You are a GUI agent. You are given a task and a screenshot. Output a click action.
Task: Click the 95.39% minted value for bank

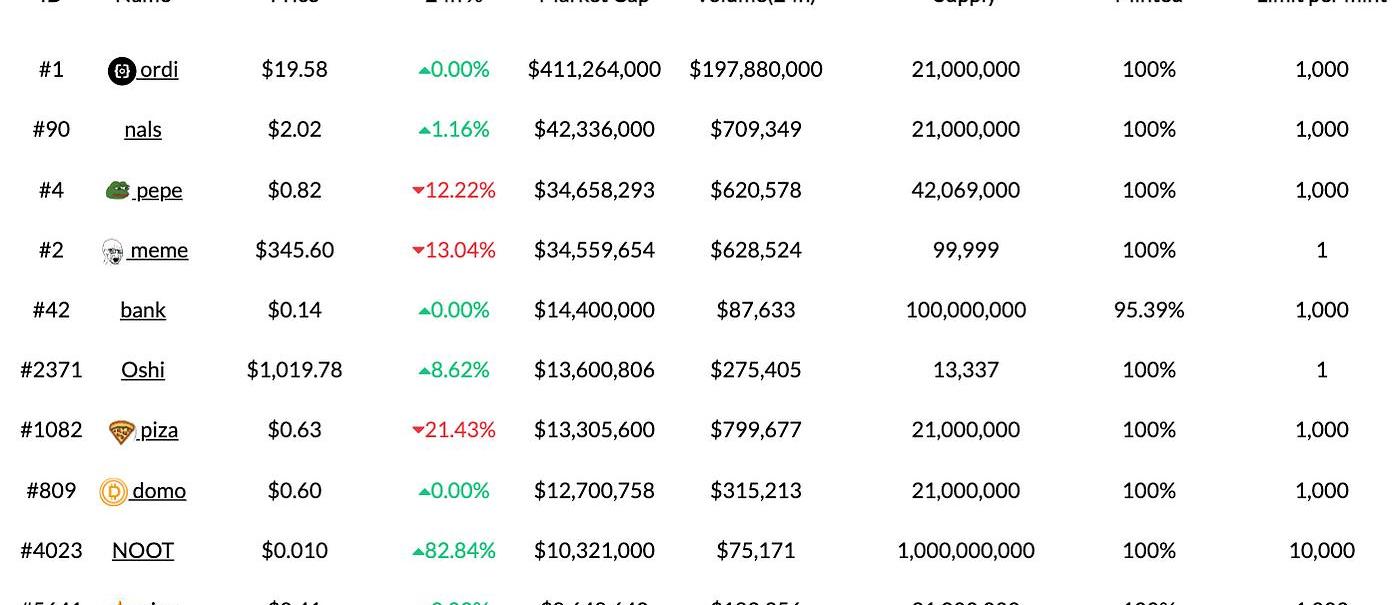(x=1149, y=310)
